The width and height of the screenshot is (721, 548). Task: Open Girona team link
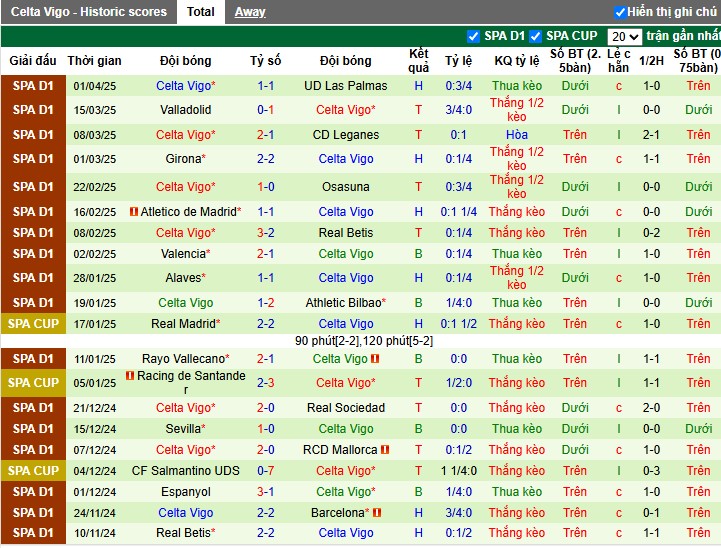183,159
